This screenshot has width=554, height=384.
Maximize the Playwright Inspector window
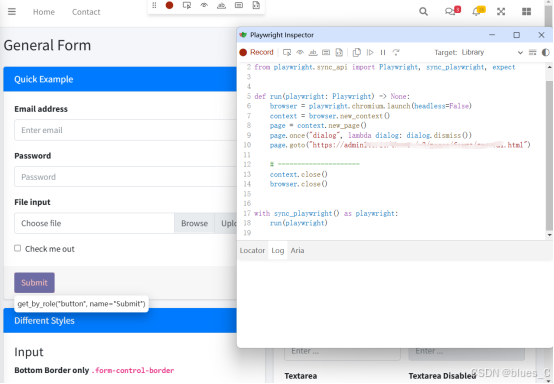click(517, 35)
